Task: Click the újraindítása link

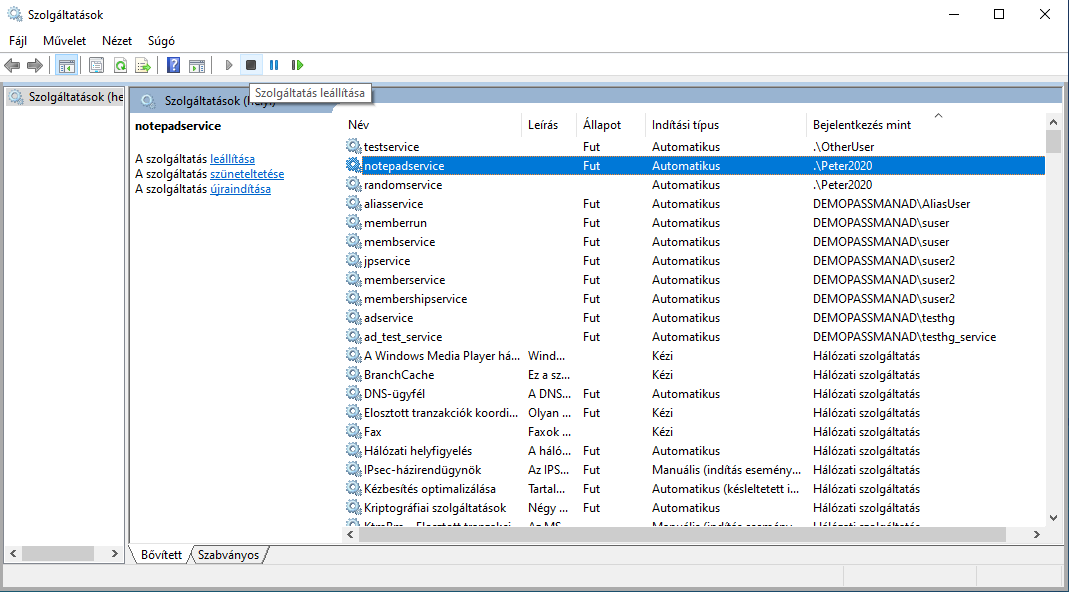Action: point(240,189)
